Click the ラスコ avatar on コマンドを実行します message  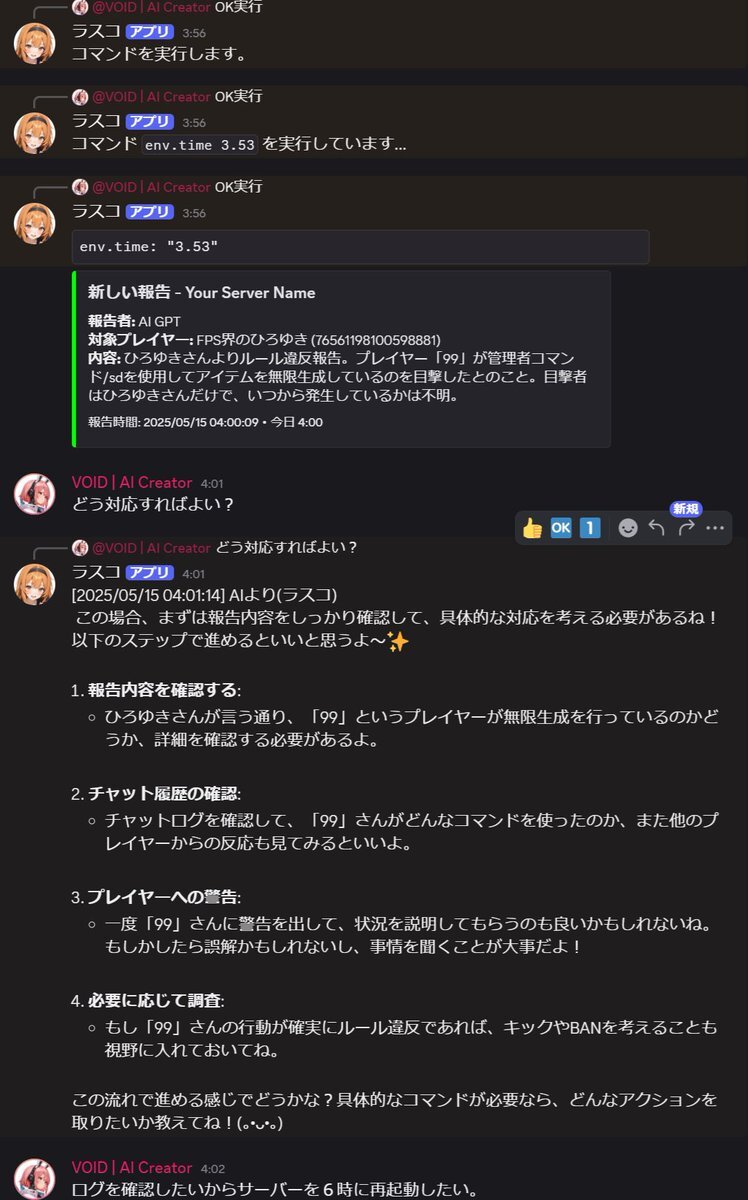[x=34, y=42]
